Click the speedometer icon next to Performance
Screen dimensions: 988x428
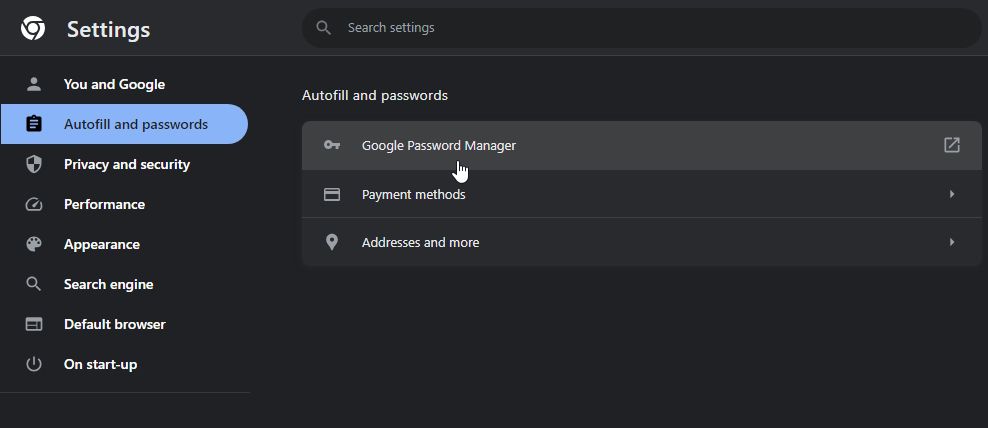coord(34,204)
